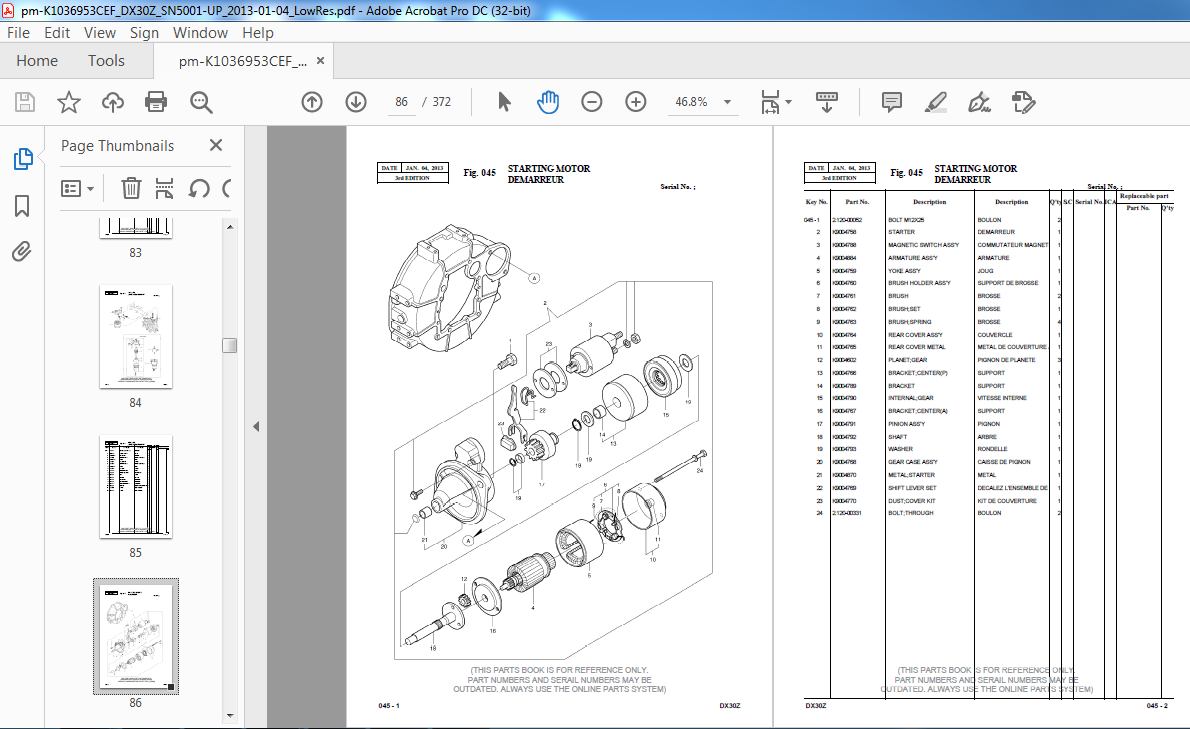Rotate page counterclockwise in thumbnails panel
Image resolution: width=1190 pixels, height=729 pixels.
pyautogui.click(x=199, y=188)
